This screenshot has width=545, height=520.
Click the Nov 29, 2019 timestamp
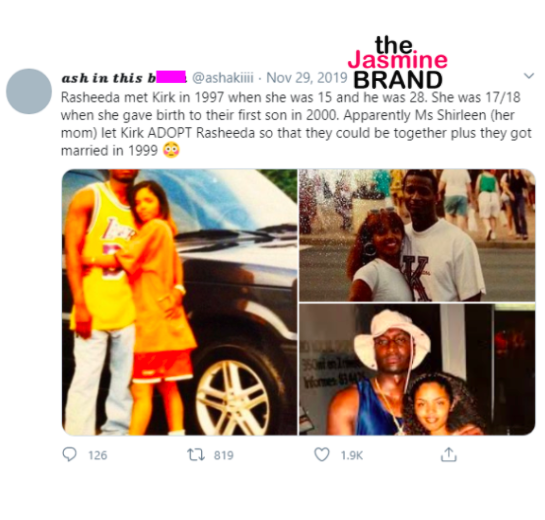pos(307,78)
